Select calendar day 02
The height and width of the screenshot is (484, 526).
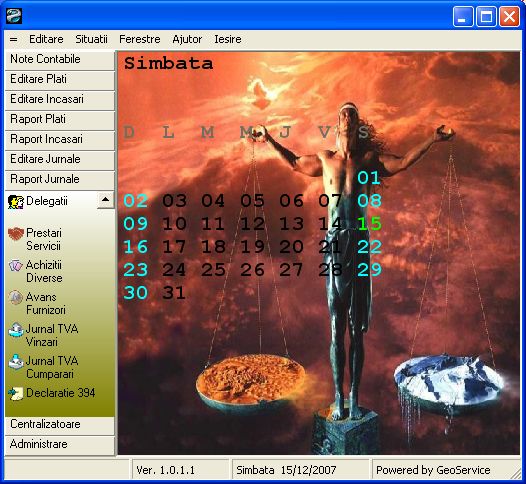click(x=136, y=201)
